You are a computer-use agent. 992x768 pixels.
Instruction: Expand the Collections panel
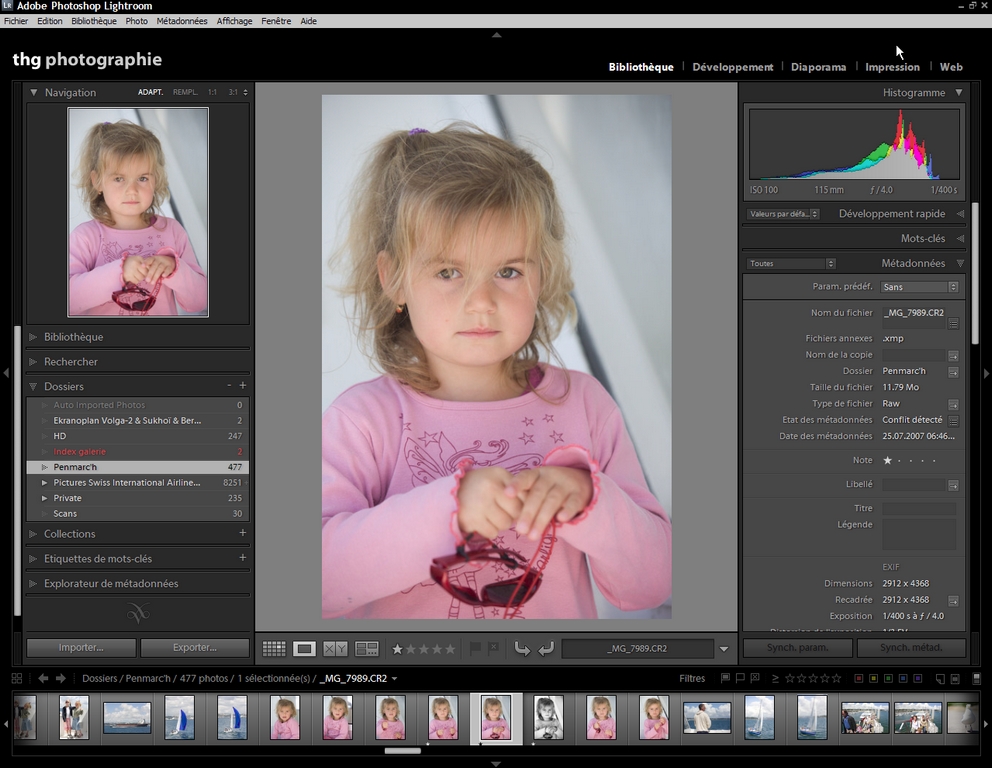[x=70, y=534]
